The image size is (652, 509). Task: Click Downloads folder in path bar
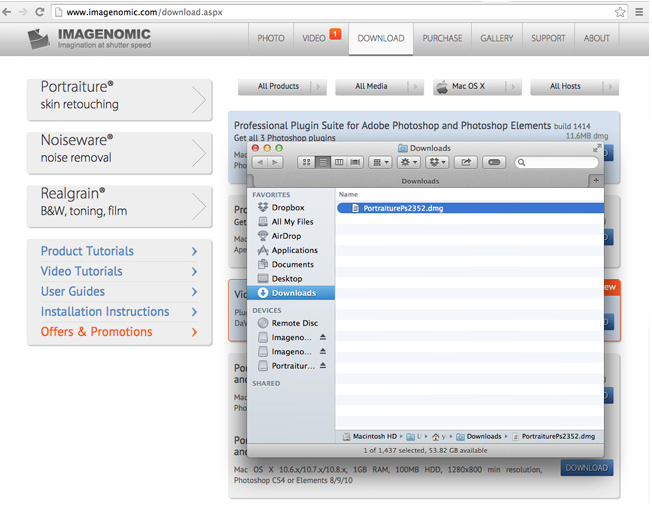click(479, 436)
